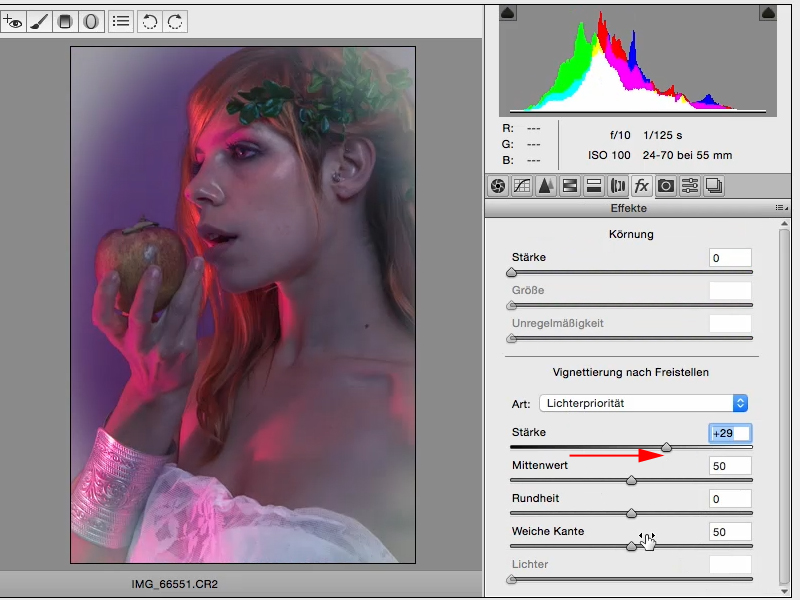Click the ISO 100 exposure readout
Viewport: 800px width, 600px height.
tap(609, 155)
